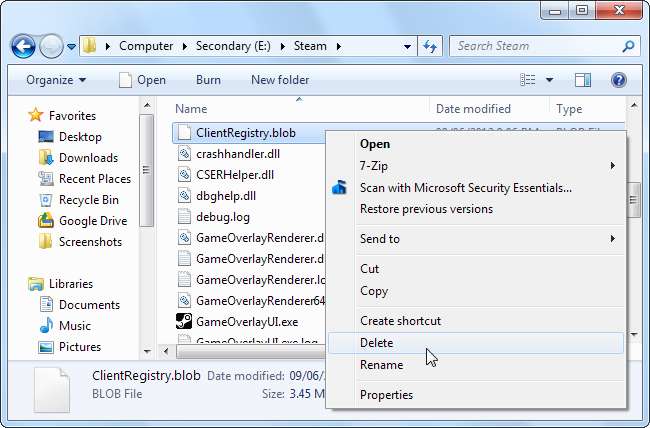Choose Cut in the context menu
650x428 pixels.
476,269
